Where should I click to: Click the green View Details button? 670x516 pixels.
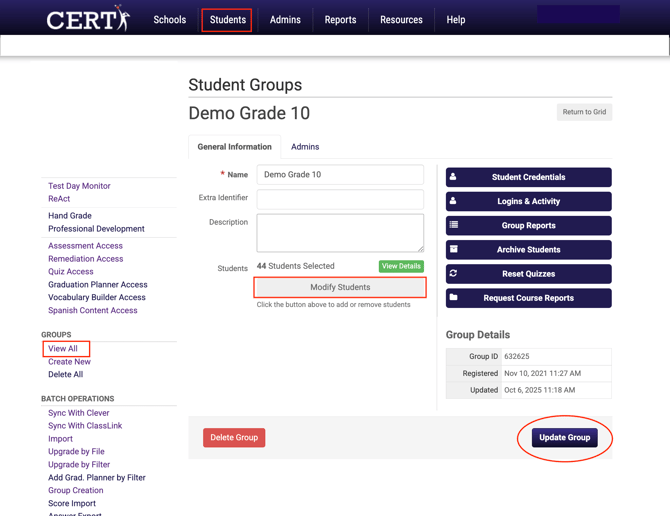click(401, 266)
